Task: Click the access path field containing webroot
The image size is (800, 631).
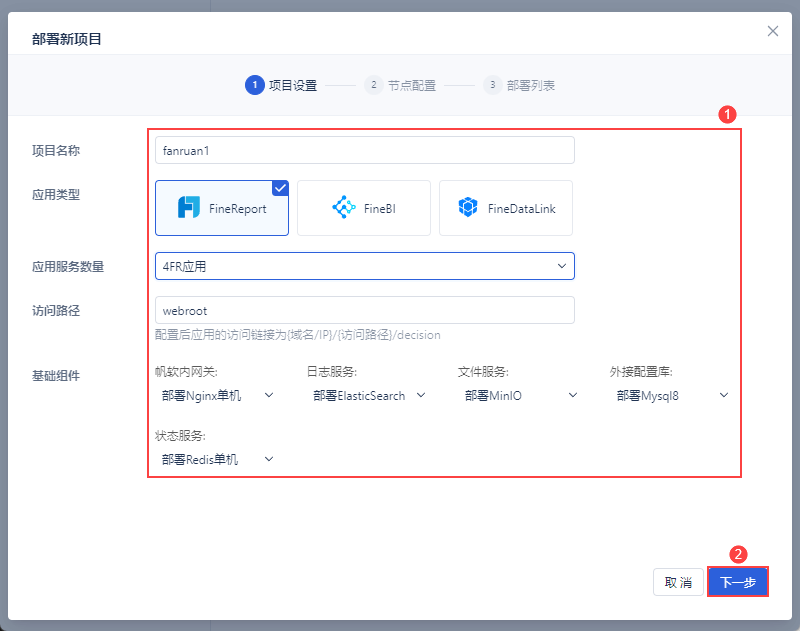Action: pyautogui.click(x=365, y=310)
